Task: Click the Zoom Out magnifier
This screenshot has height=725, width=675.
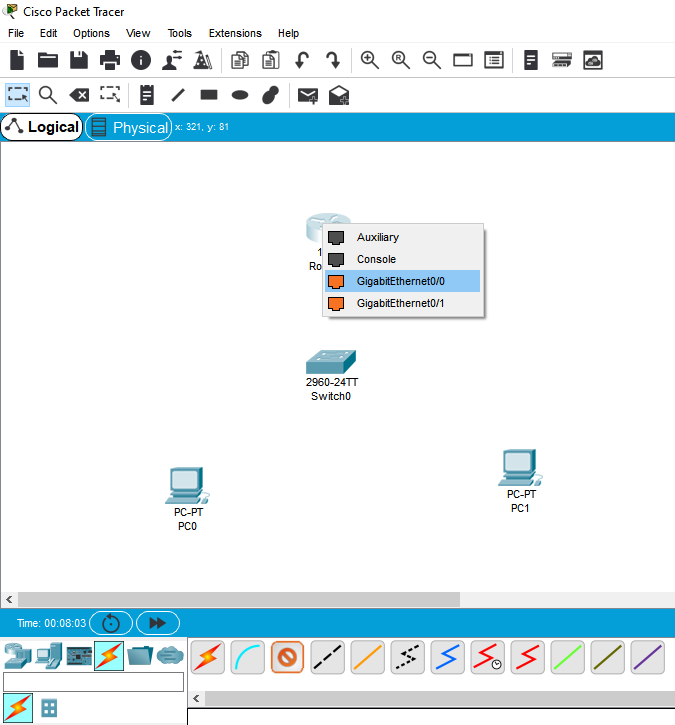Action: [431, 60]
